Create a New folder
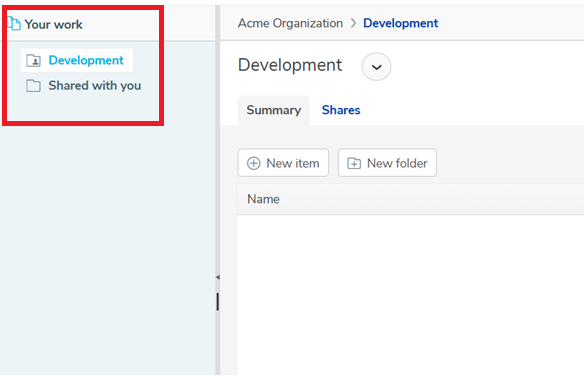Viewport: 584px width, 376px height. 387,163
